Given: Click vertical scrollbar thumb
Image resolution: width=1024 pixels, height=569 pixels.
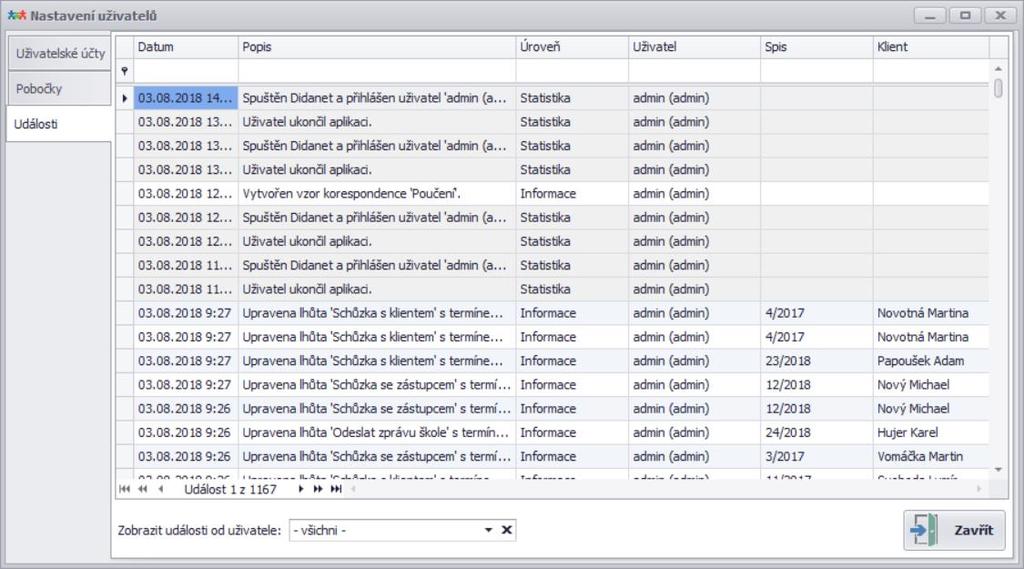Looking at the screenshot, I should tap(998, 88).
